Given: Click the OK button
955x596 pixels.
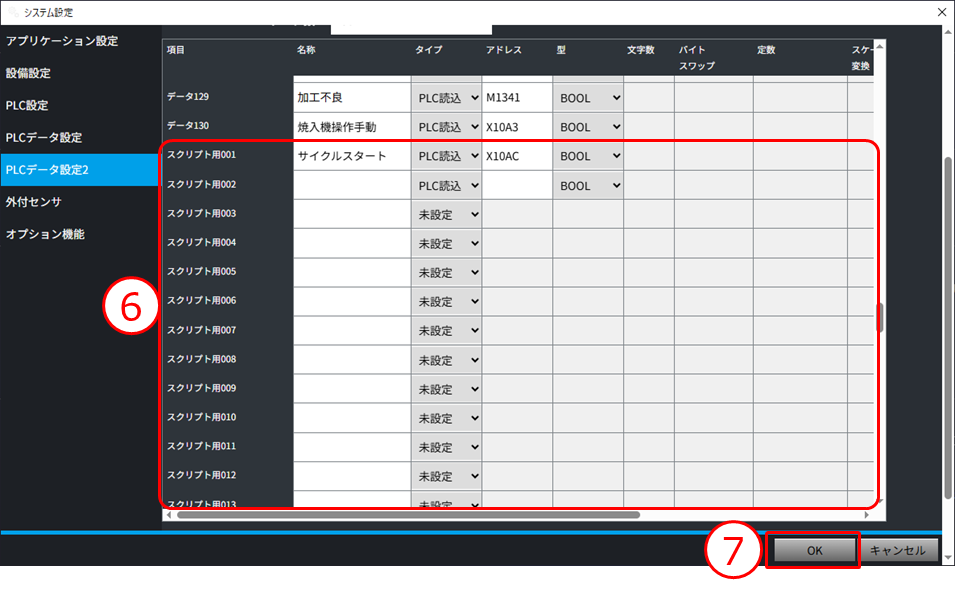Looking at the screenshot, I should click(x=814, y=550).
